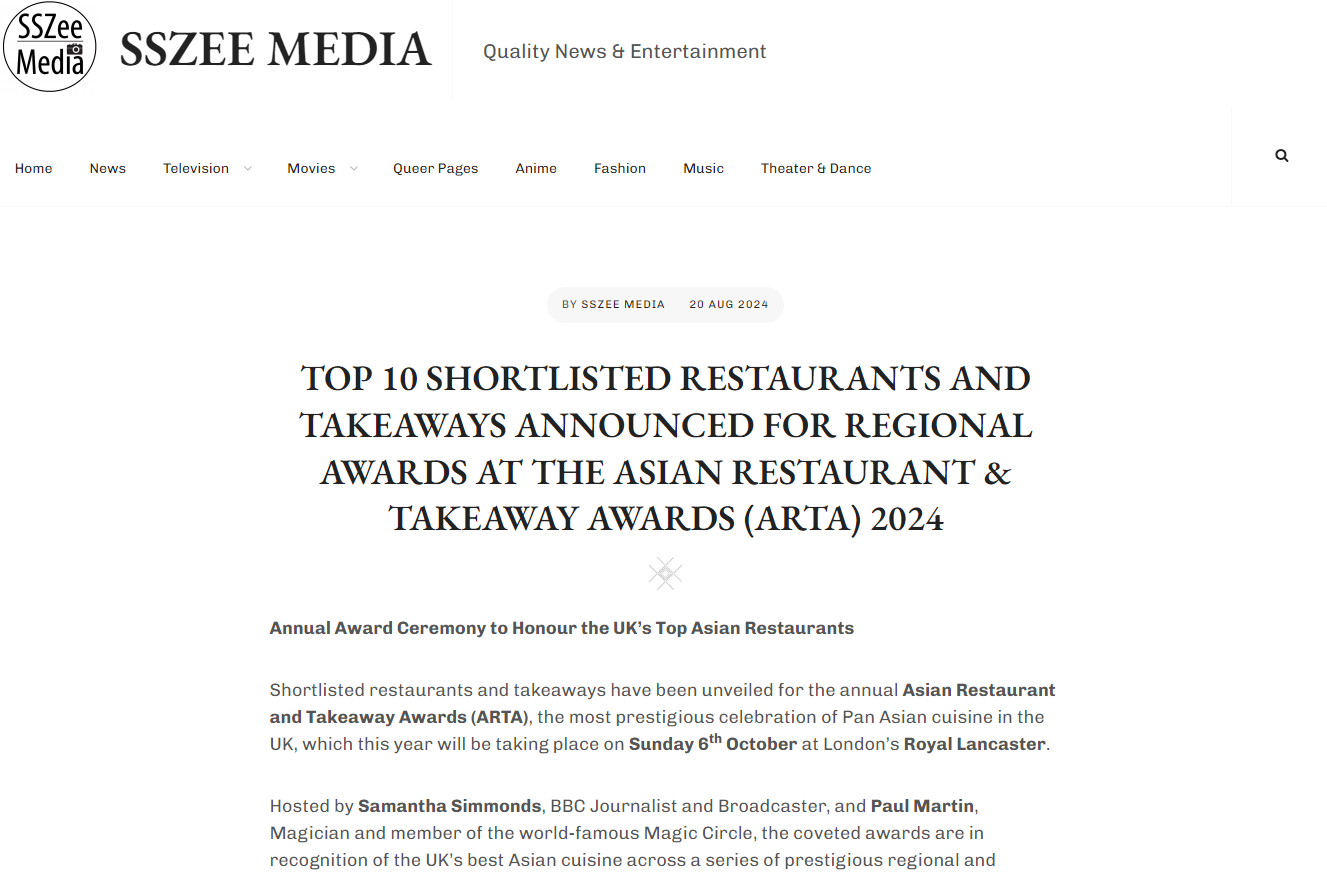
Task: Open the search magnifier icon
Action: [1282, 155]
